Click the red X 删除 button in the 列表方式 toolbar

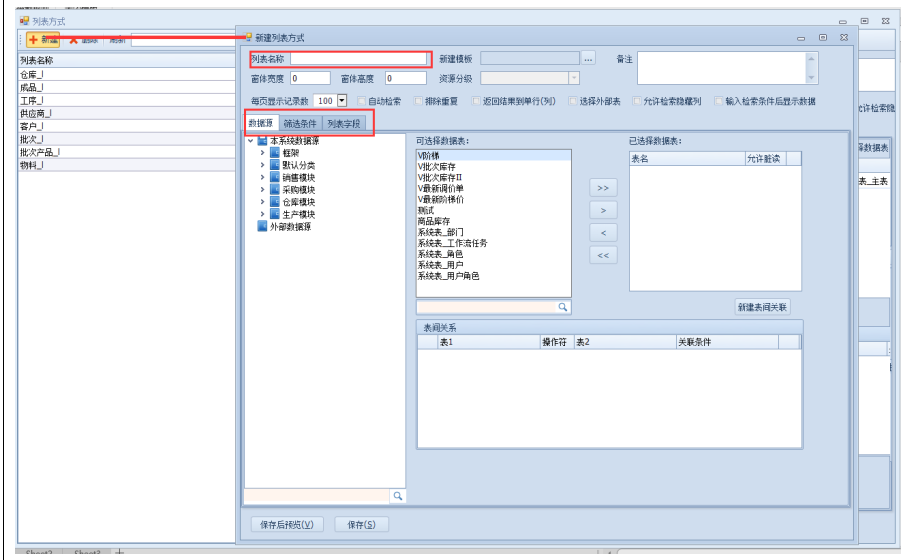click(x=84, y=39)
